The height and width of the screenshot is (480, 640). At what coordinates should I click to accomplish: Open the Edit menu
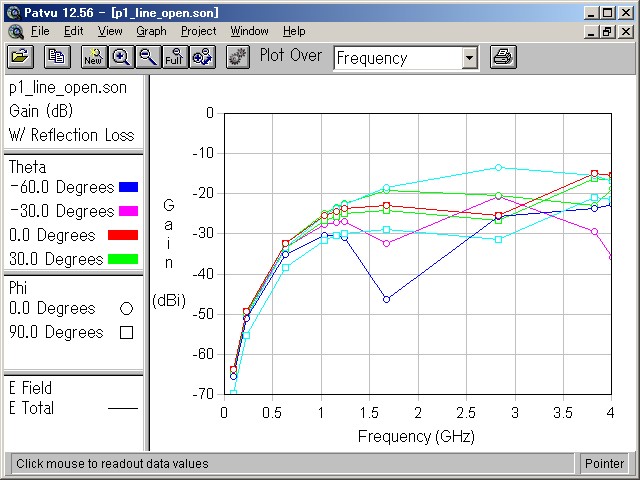pyautogui.click(x=73, y=31)
